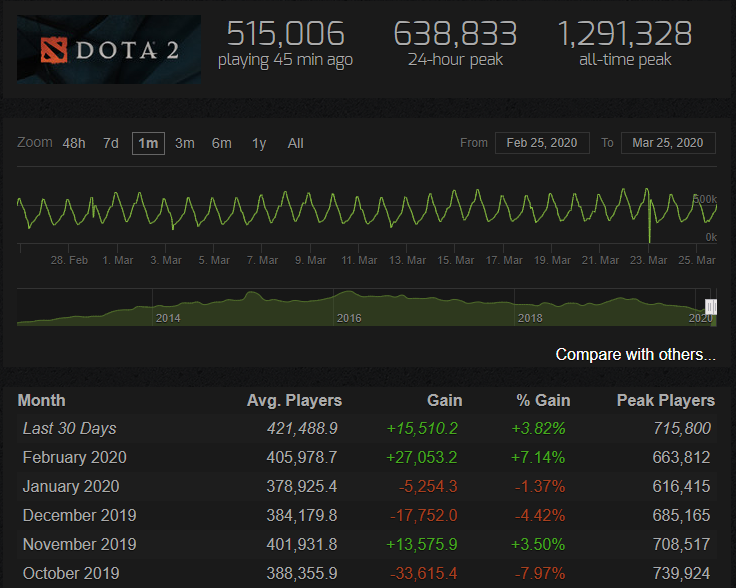Click the +7.14% gain percentage
The image size is (736, 588).
(x=538, y=458)
